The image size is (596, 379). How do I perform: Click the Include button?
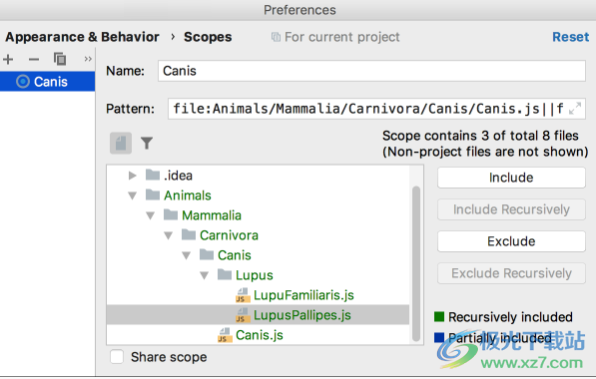pyautogui.click(x=511, y=178)
